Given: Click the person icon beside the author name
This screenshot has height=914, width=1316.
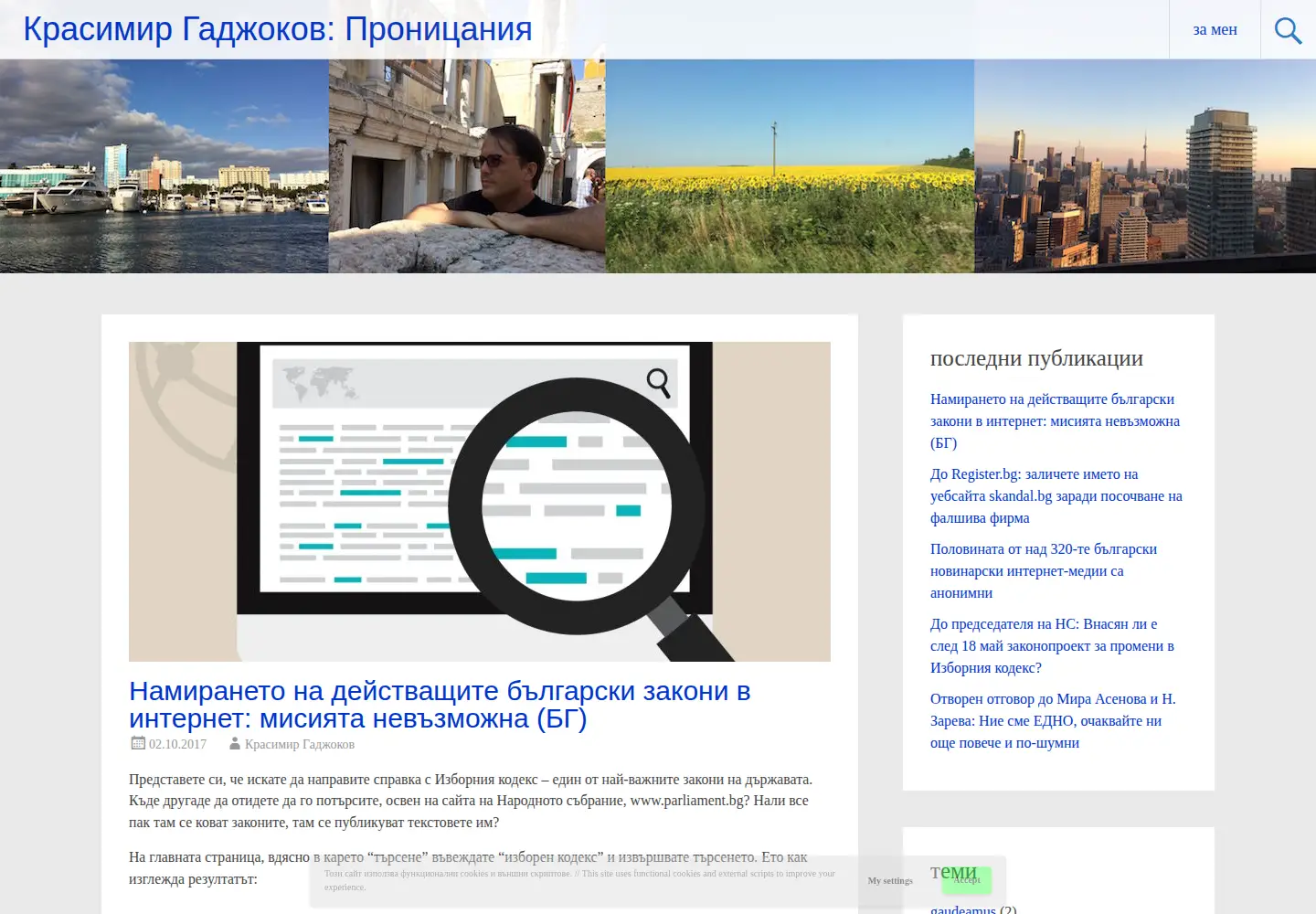Looking at the screenshot, I should click(x=235, y=744).
